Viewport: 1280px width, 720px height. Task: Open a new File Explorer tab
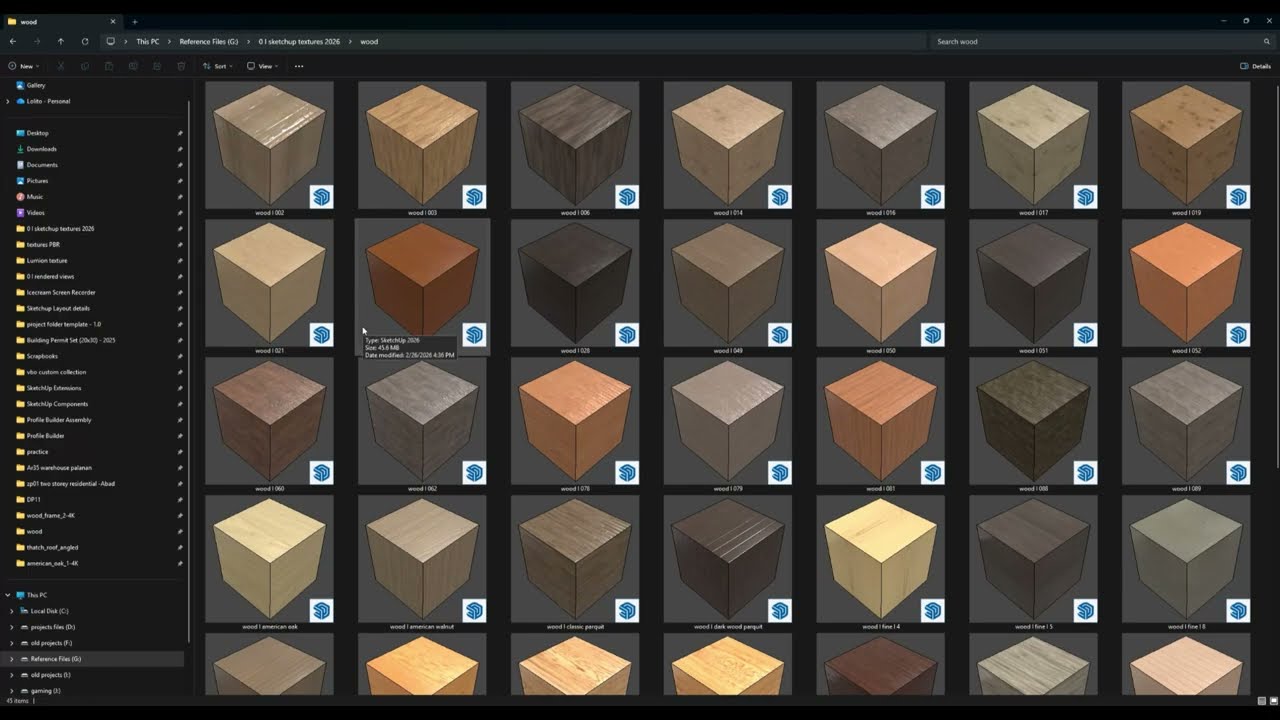pyautogui.click(x=135, y=21)
